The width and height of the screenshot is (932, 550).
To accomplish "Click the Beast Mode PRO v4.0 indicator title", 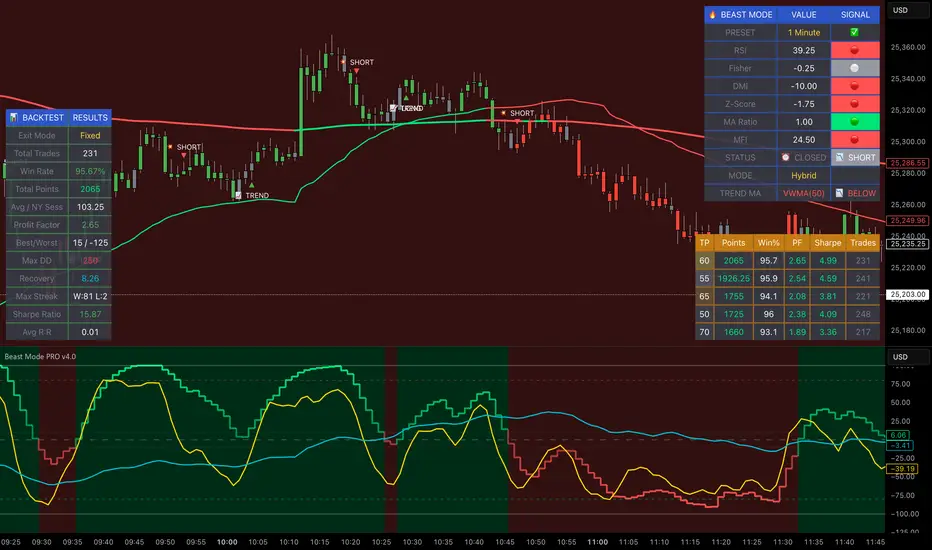I will [x=40, y=356].
